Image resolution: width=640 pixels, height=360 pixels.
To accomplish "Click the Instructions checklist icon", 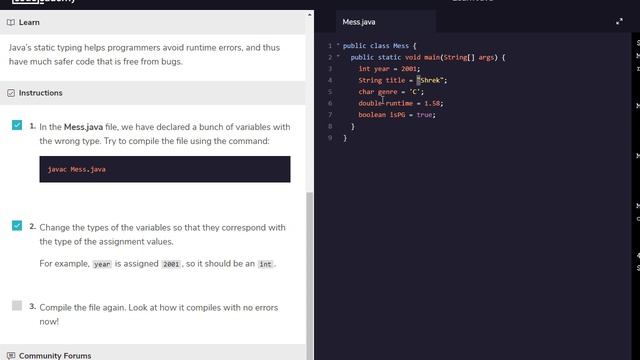I will click(11, 93).
